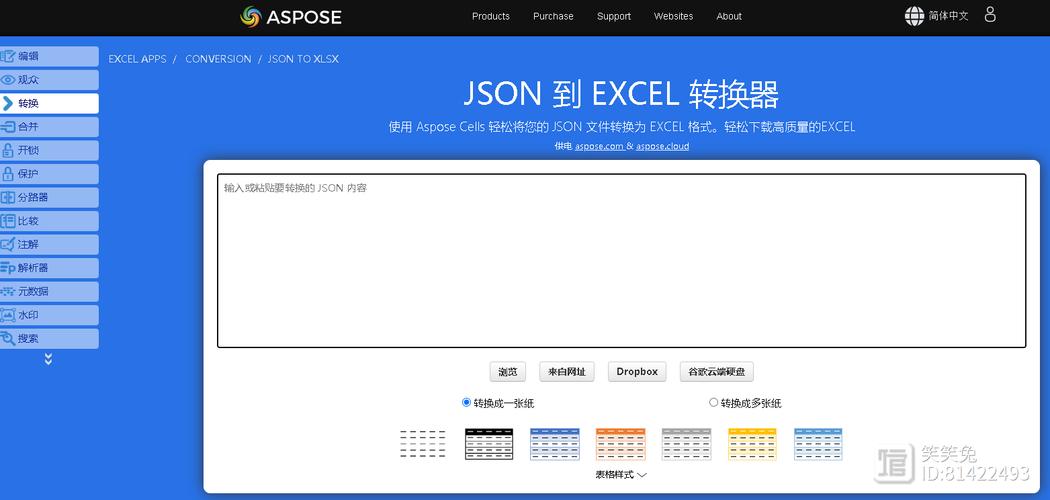Click the 观众 (viewer) eye icon
The image size is (1050, 500).
click(x=8, y=80)
